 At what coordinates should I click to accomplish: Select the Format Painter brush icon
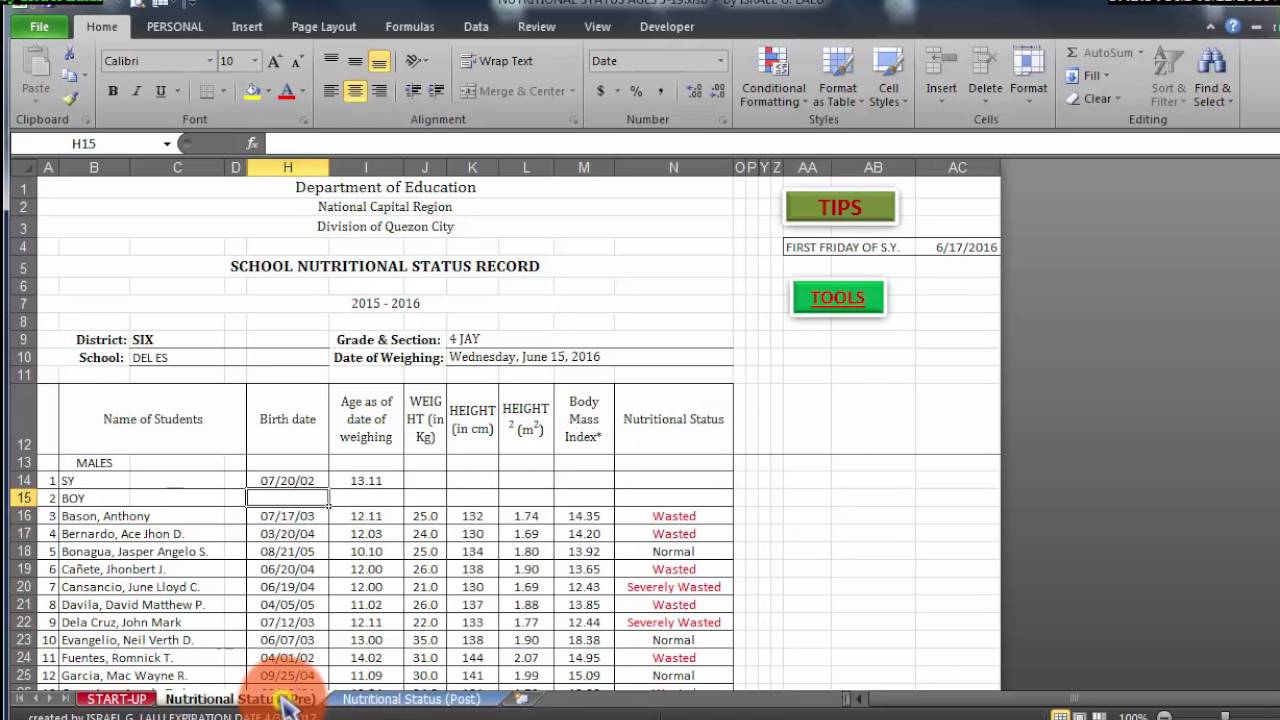69,97
